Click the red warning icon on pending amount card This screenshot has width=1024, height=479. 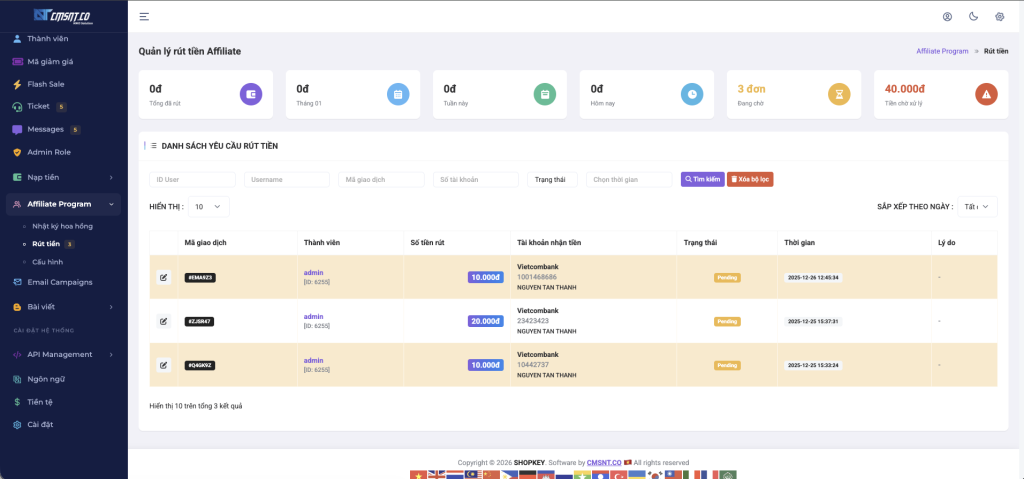(986, 94)
